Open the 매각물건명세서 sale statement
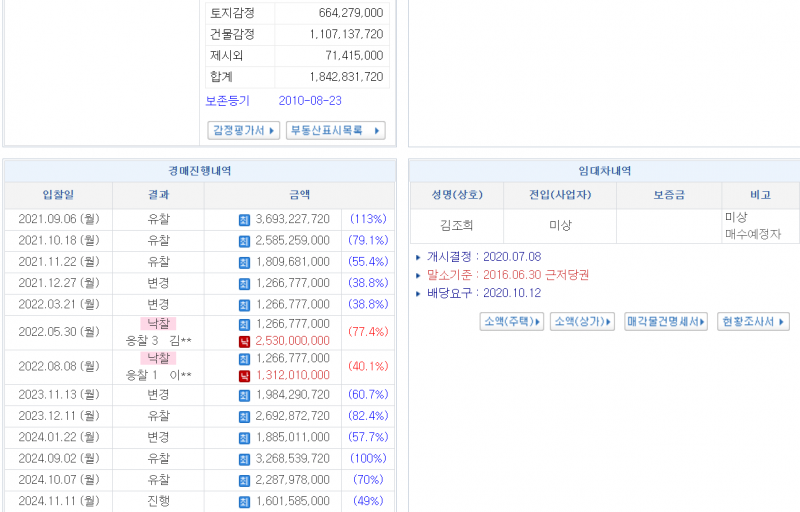The image size is (800, 512). (666, 322)
